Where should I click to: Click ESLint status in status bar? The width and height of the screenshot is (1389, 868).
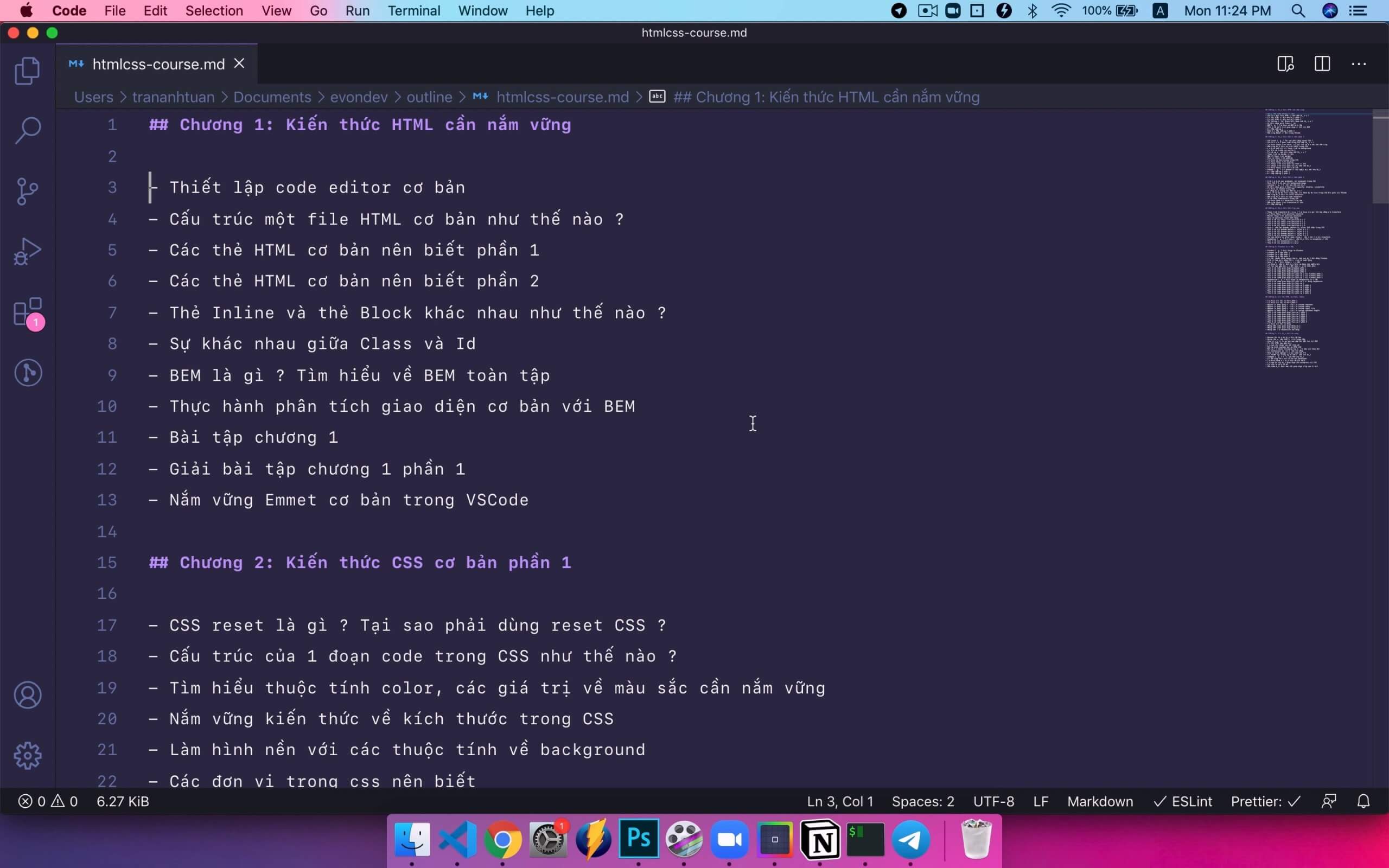[1182, 801]
